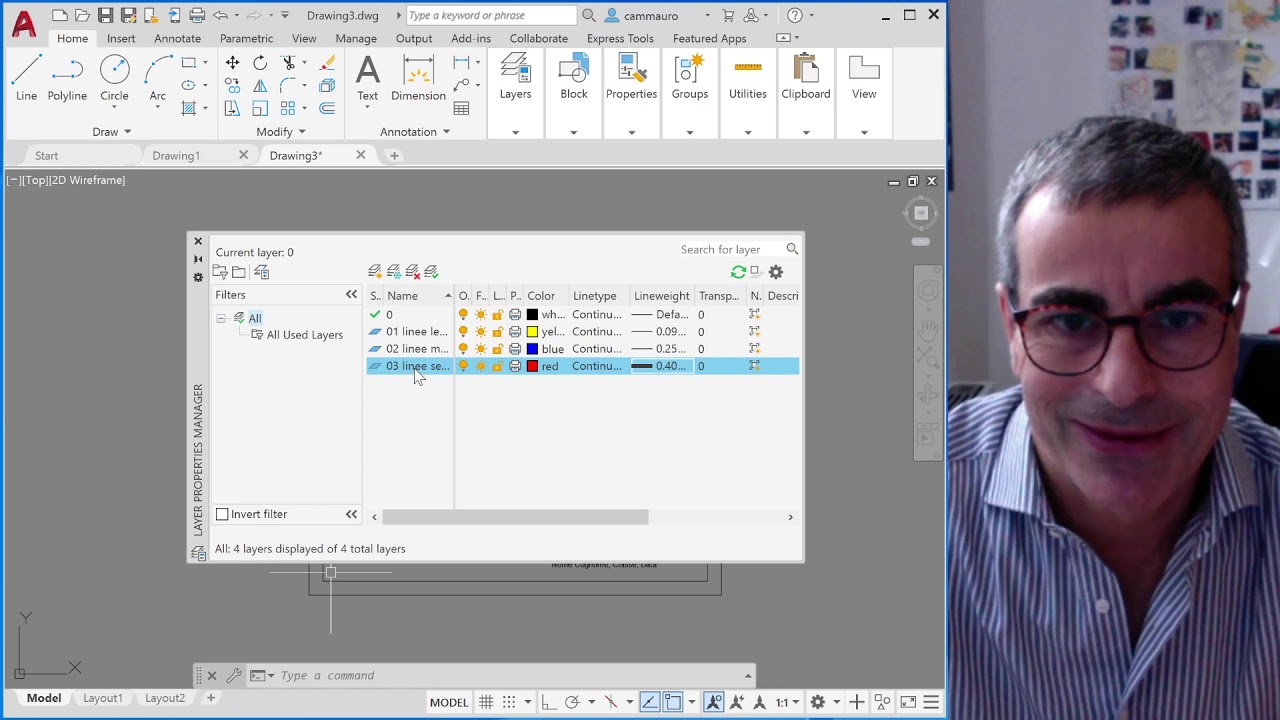Toggle Ortho mode in status bar
Screen dimensions: 1280x720
click(548, 702)
